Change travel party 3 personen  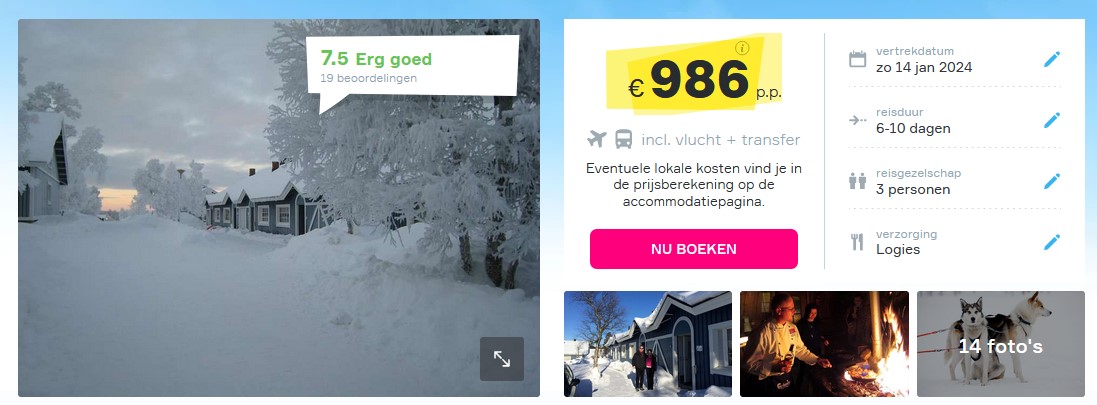tap(913, 190)
